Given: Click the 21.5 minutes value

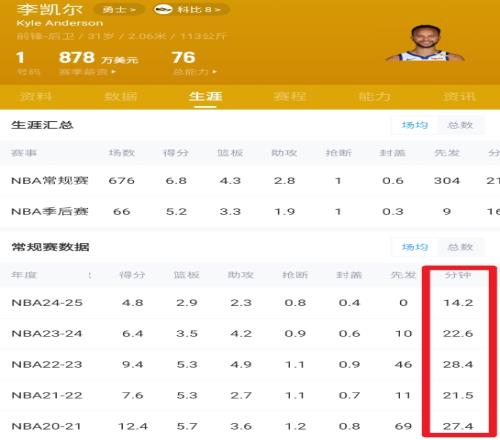Looking at the screenshot, I should coord(458,395).
